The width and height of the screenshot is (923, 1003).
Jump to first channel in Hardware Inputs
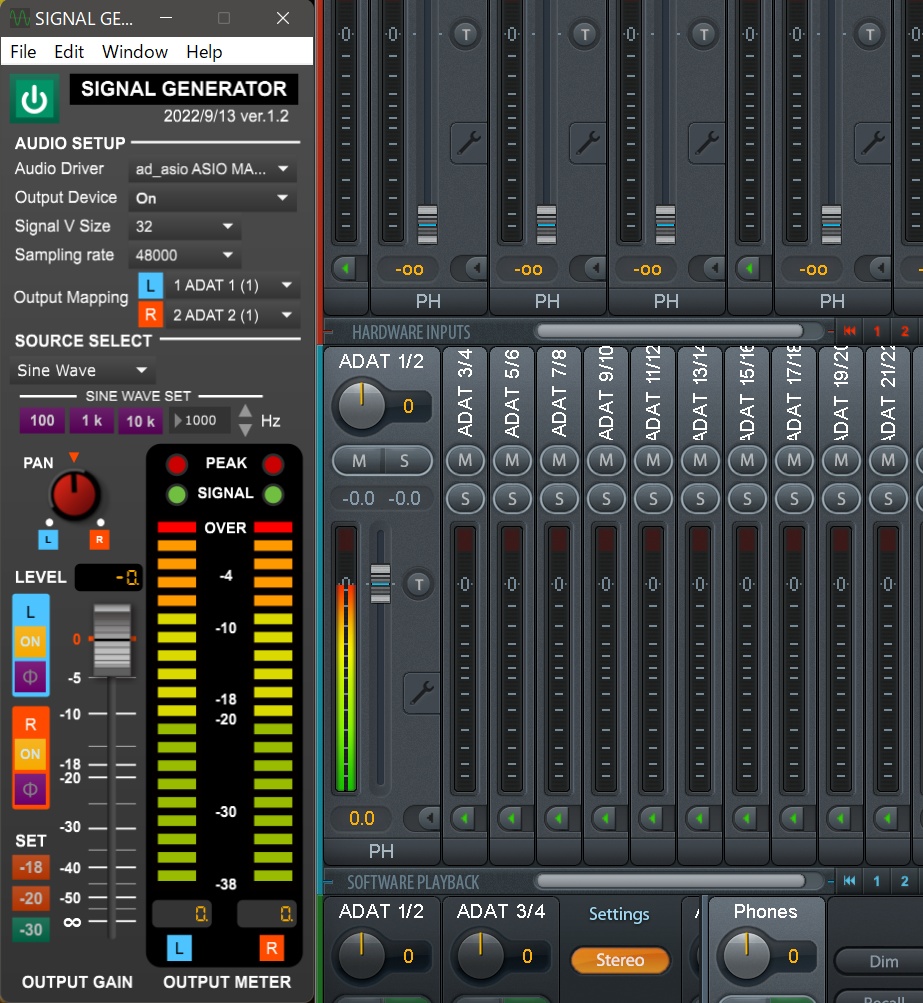point(849,331)
